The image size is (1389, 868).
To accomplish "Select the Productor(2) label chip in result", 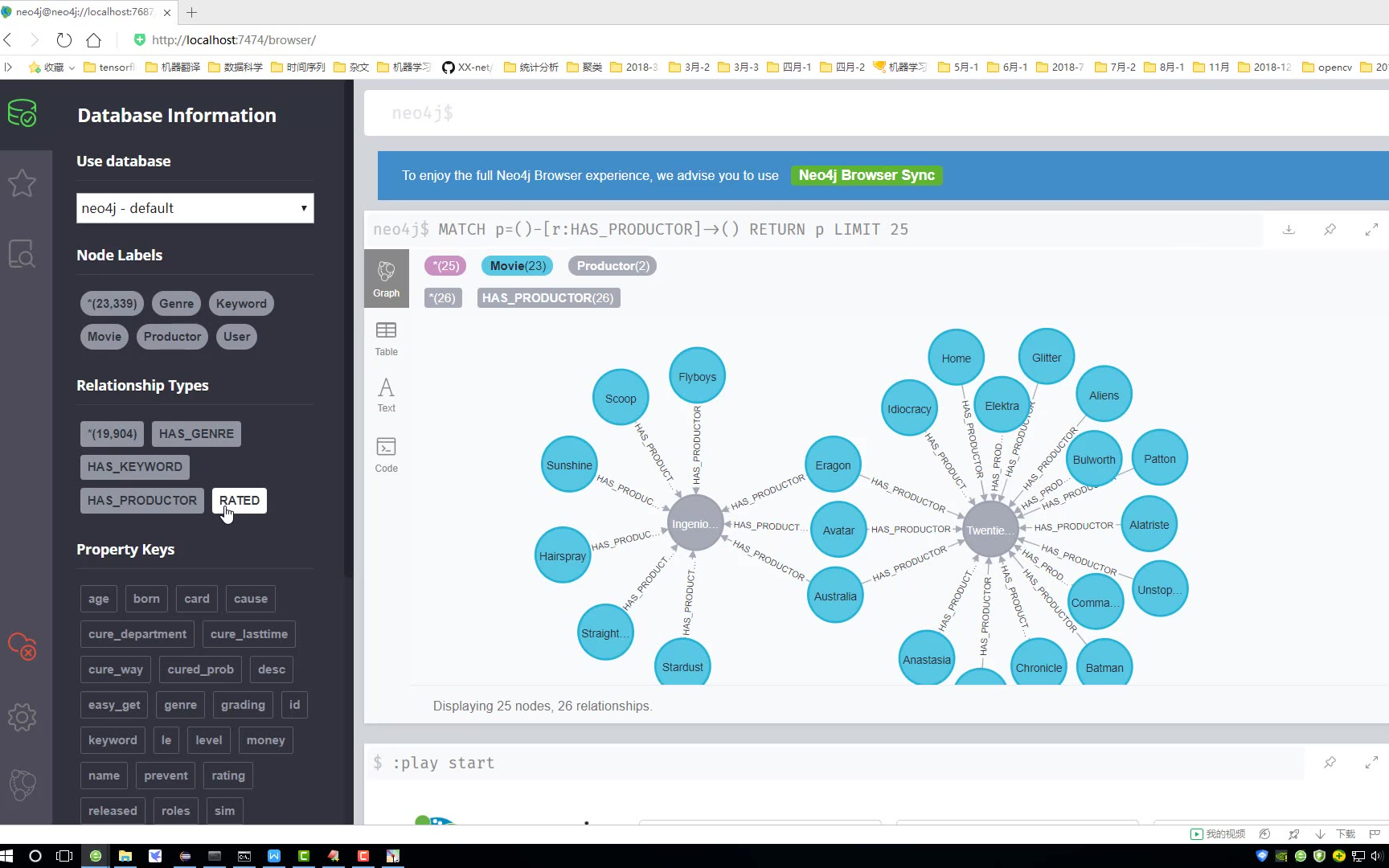I will point(613,265).
